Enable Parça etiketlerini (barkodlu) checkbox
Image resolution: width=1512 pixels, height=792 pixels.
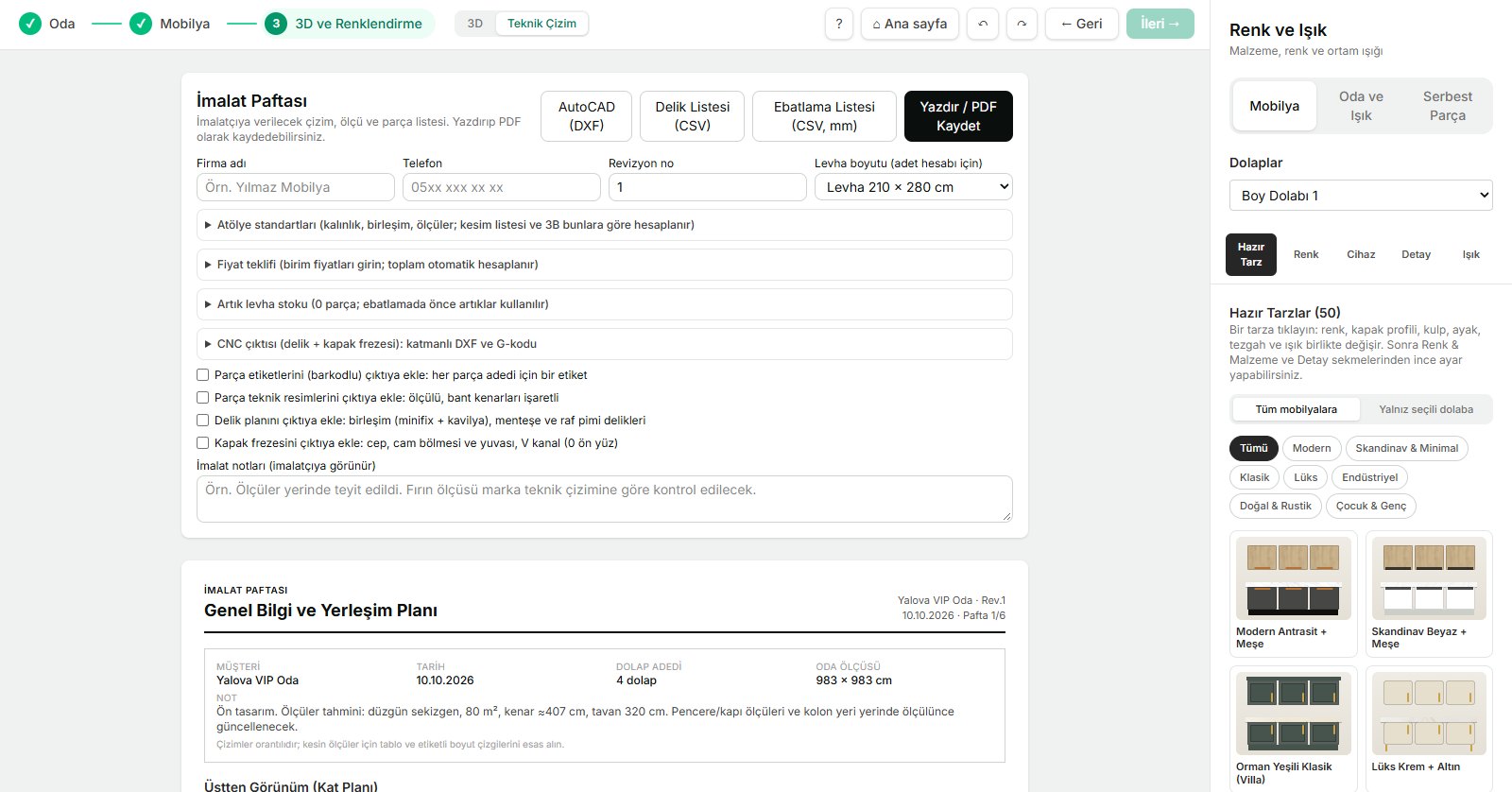coord(202,375)
